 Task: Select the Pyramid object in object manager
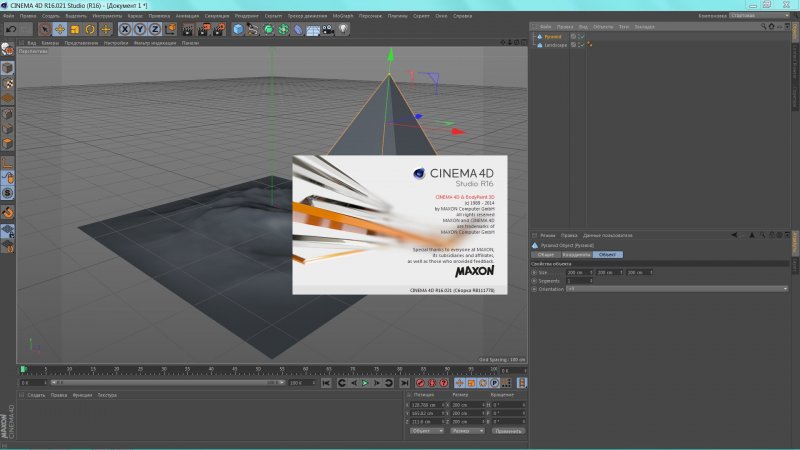tap(553, 37)
